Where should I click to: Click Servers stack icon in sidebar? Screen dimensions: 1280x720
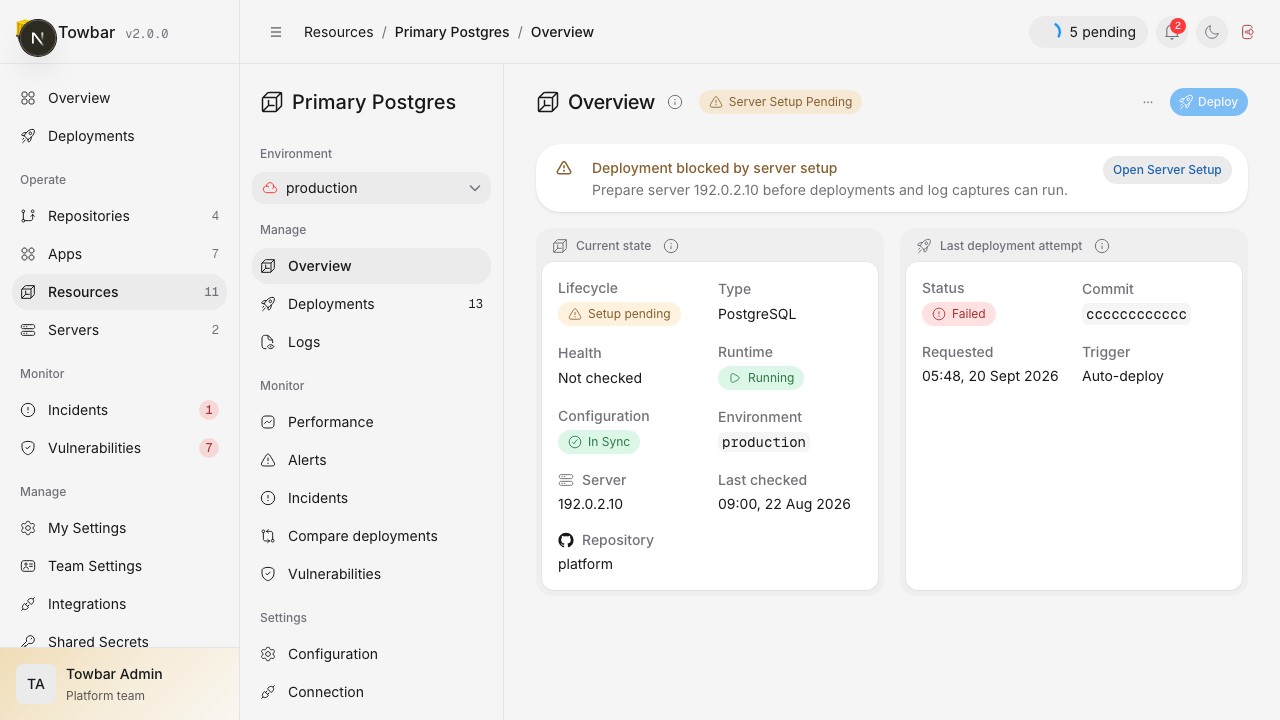click(x=28, y=330)
